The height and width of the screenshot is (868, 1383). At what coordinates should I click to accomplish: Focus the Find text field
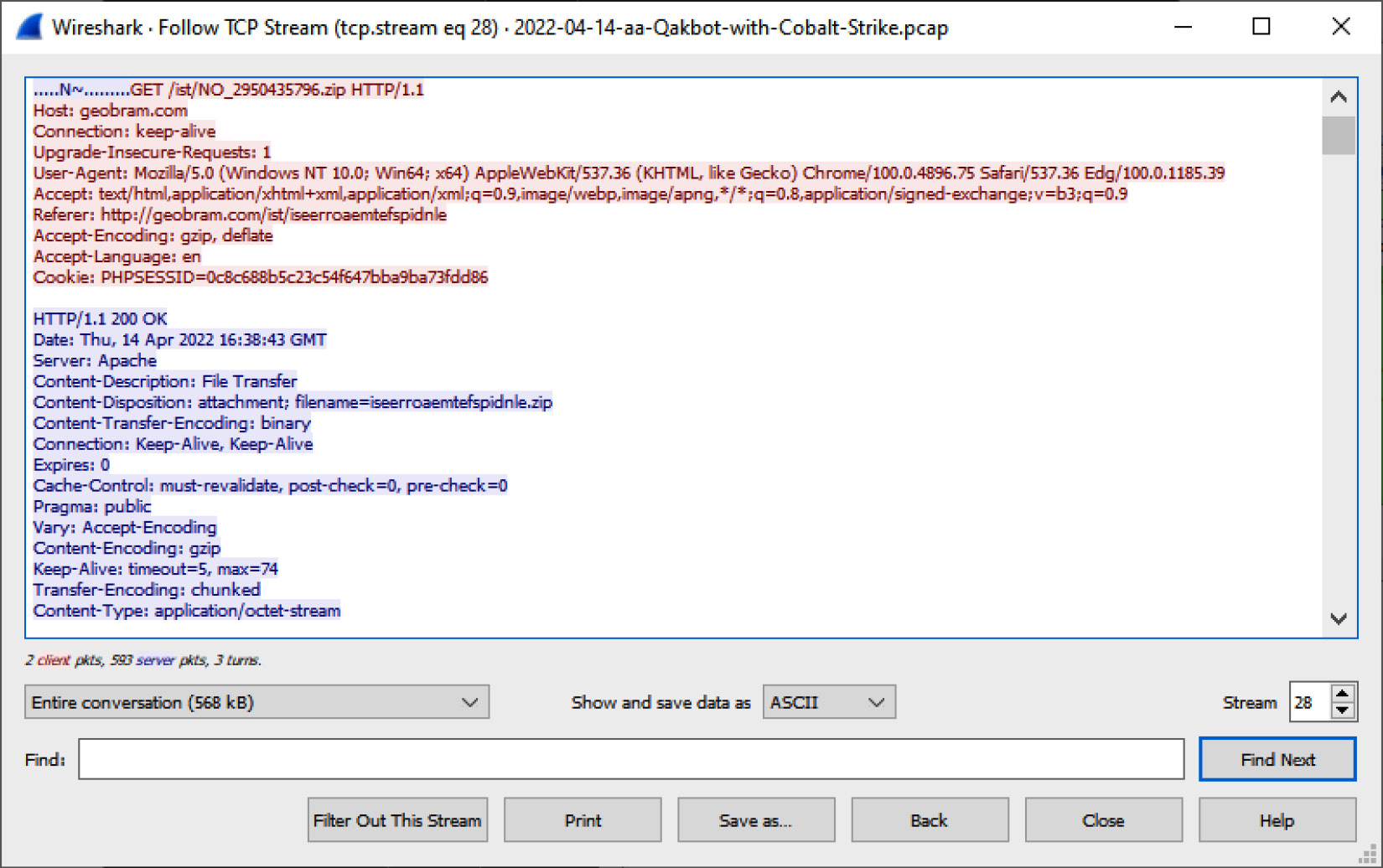[631, 759]
